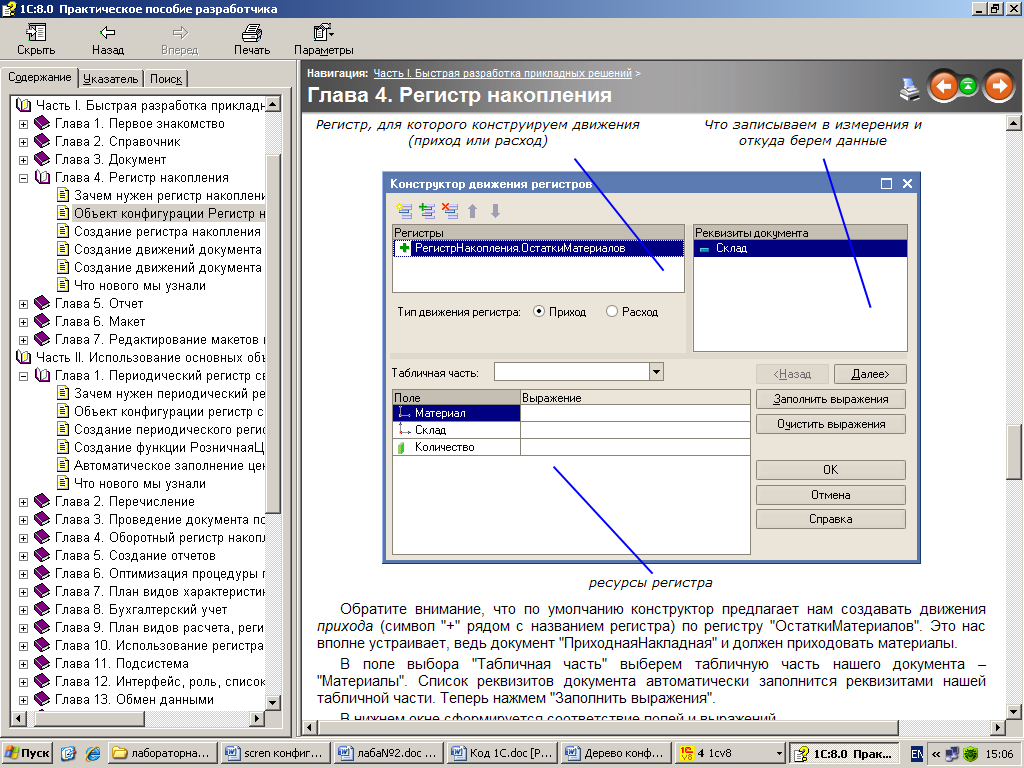The height and width of the screenshot is (768, 1024).
Task: Open the Пуск start menu
Action: (28, 753)
